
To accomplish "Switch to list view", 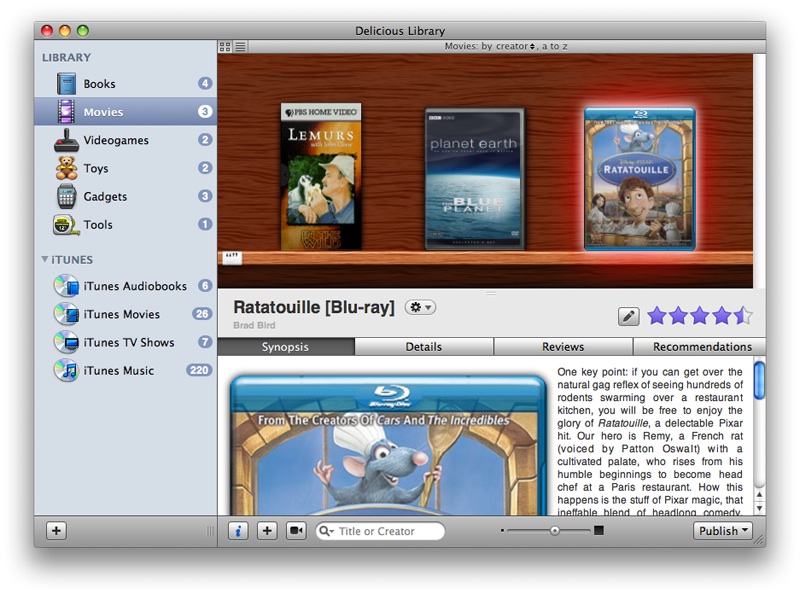I will click(x=240, y=46).
